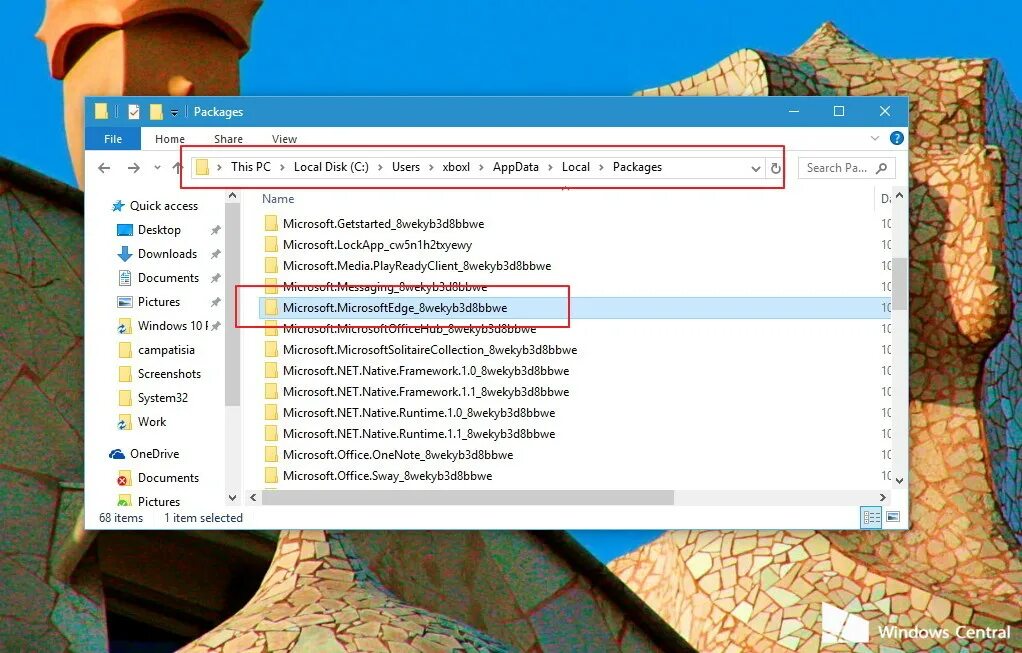This screenshot has height=653, width=1022.
Task: Open Documents under OneDrive
Action: [168, 478]
